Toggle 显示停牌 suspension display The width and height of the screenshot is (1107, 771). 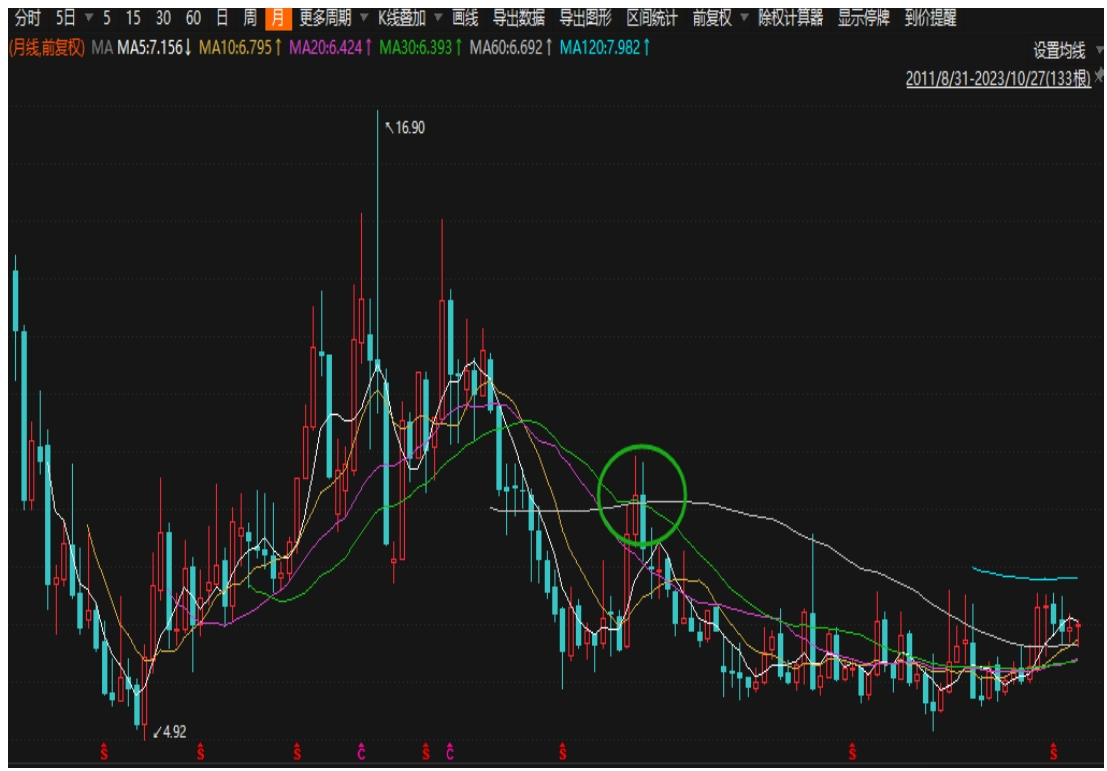coord(863,18)
